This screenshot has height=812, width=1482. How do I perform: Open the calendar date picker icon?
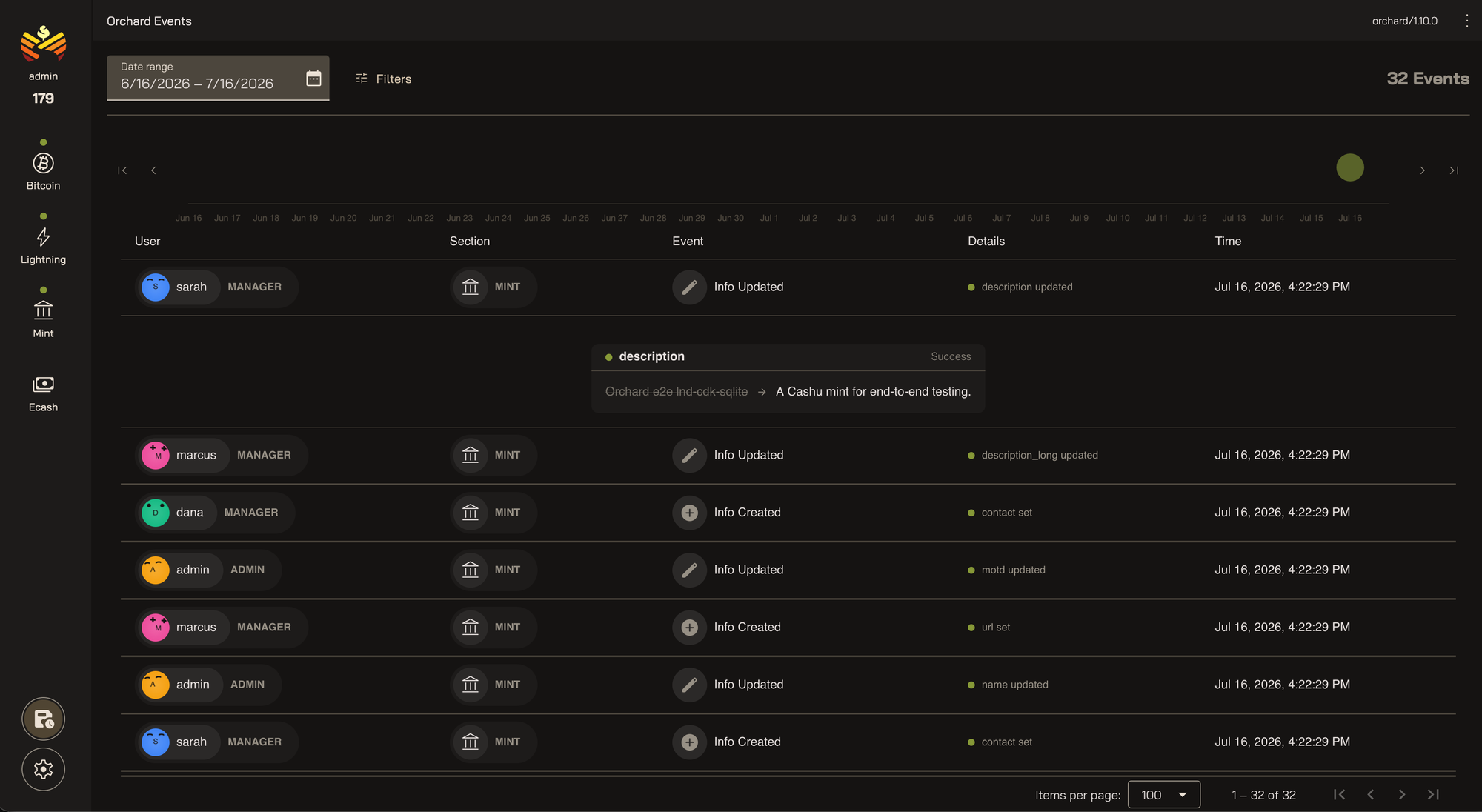coord(313,78)
